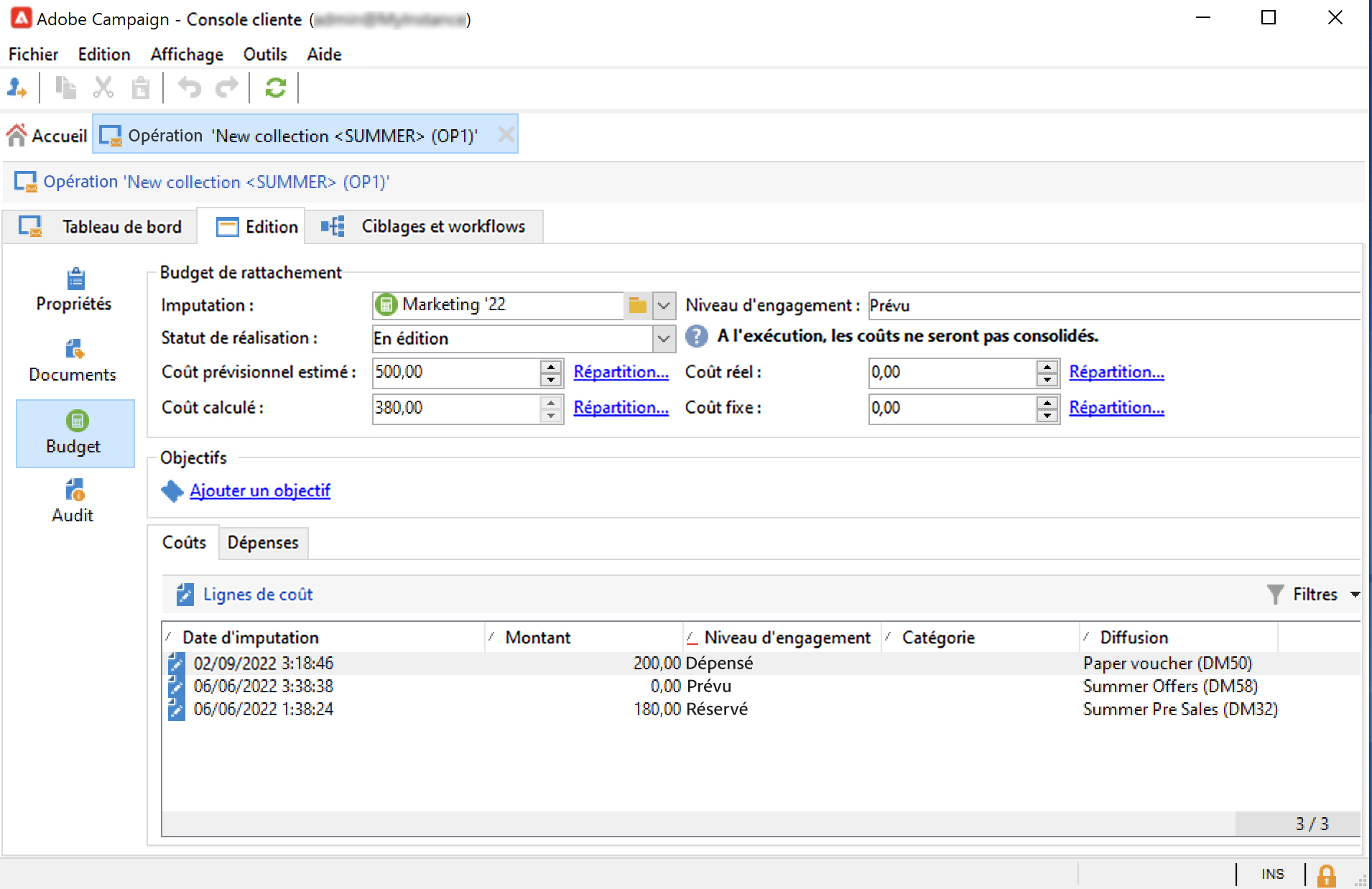The height and width of the screenshot is (889, 1372).
Task: Open Répartition link for Coût fixe
Action: coord(1117,408)
